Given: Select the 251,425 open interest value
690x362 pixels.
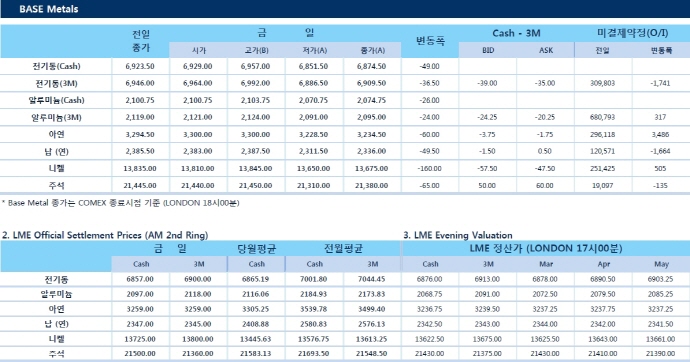Looking at the screenshot, I should (x=602, y=168).
